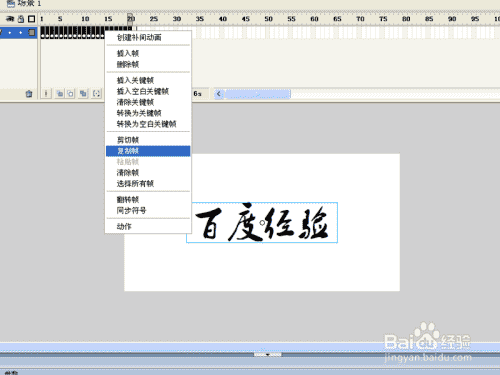Click the timeline horizontal scrollbar thumb
This screenshot has height=375, width=500.
257,94
